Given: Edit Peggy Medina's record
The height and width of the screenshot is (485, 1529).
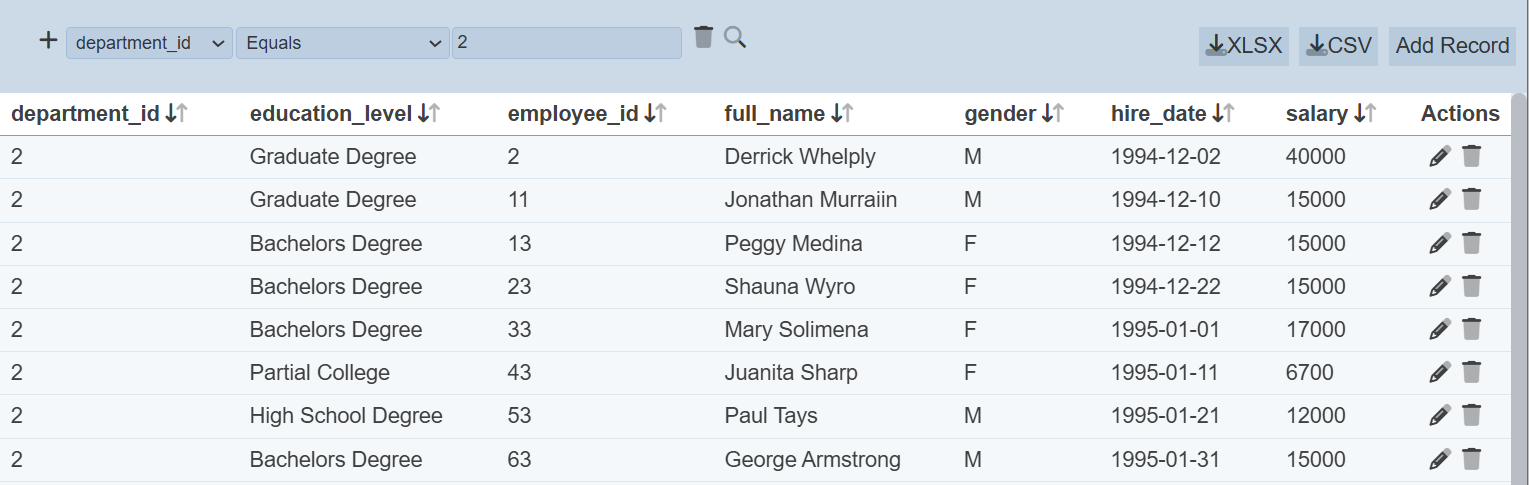Looking at the screenshot, I should click(x=1439, y=243).
